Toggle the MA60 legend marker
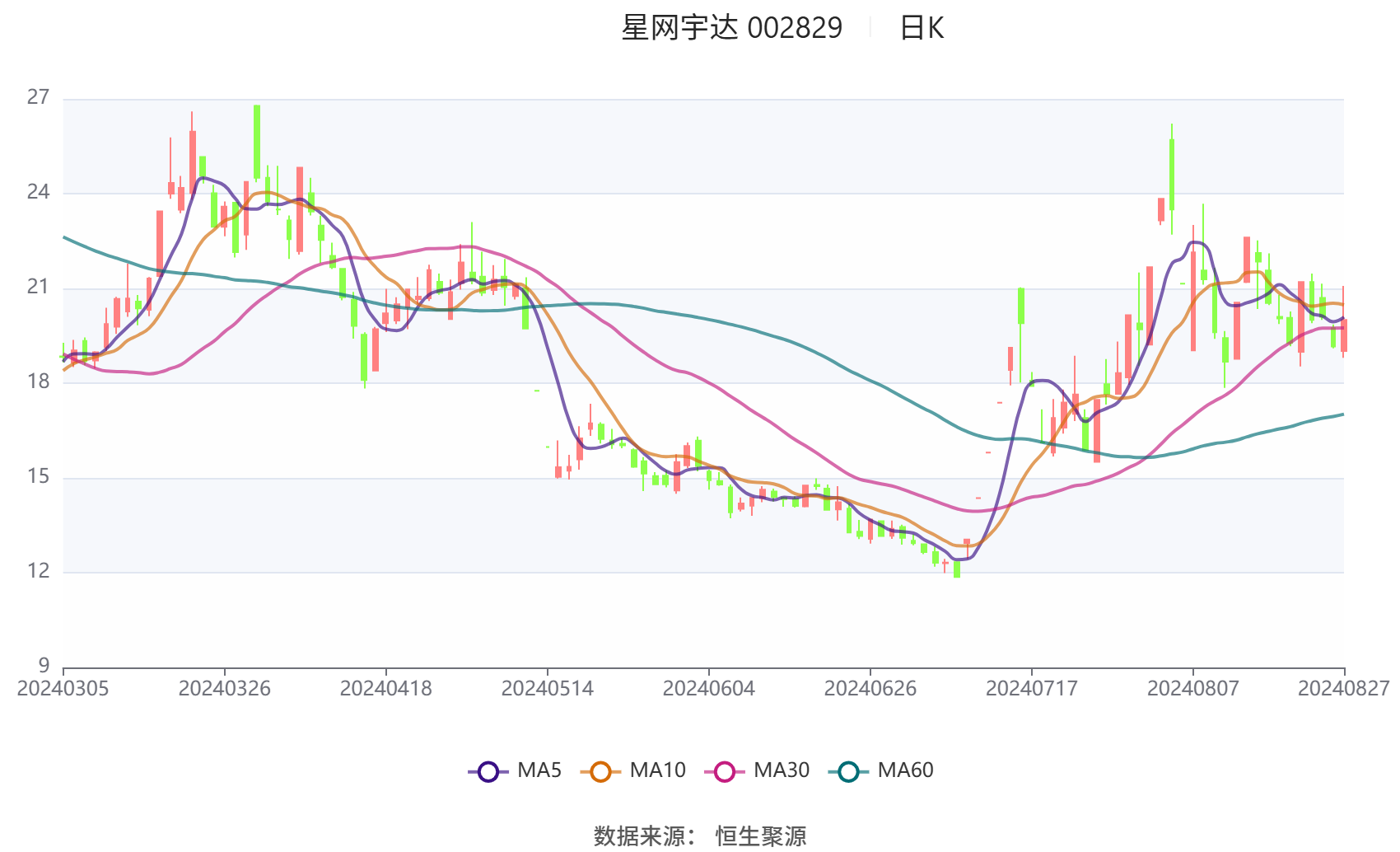Viewport: 1400px width, 852px height. pos(848,771)
